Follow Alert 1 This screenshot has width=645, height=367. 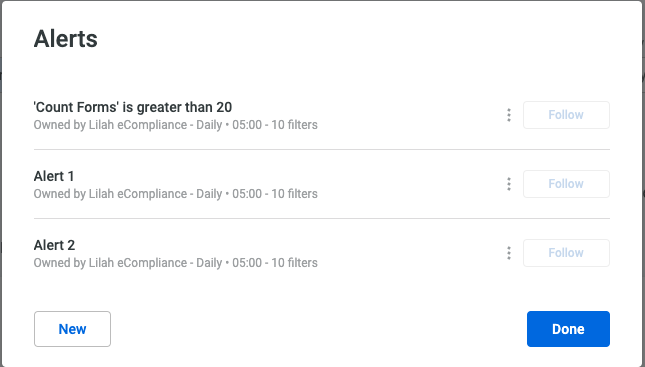[x=566, y=184]
